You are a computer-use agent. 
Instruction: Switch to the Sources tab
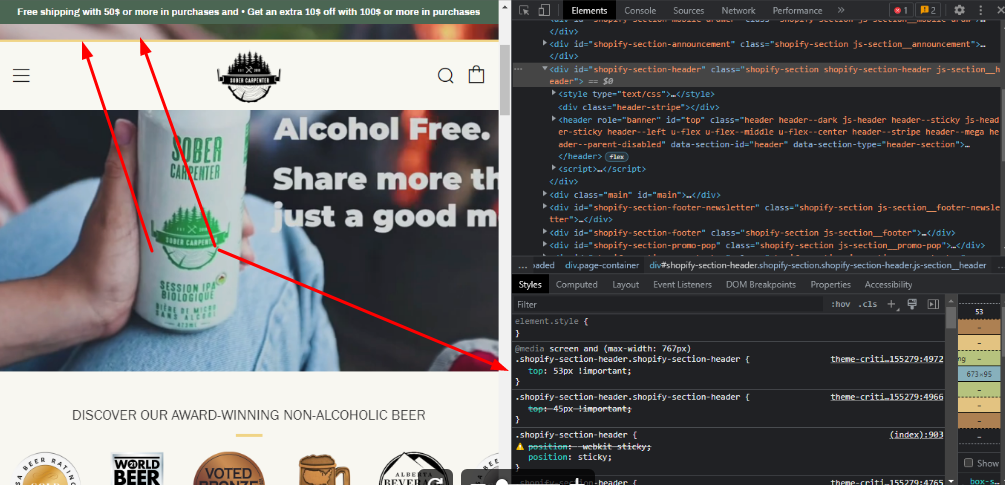[x=688, y=10]
